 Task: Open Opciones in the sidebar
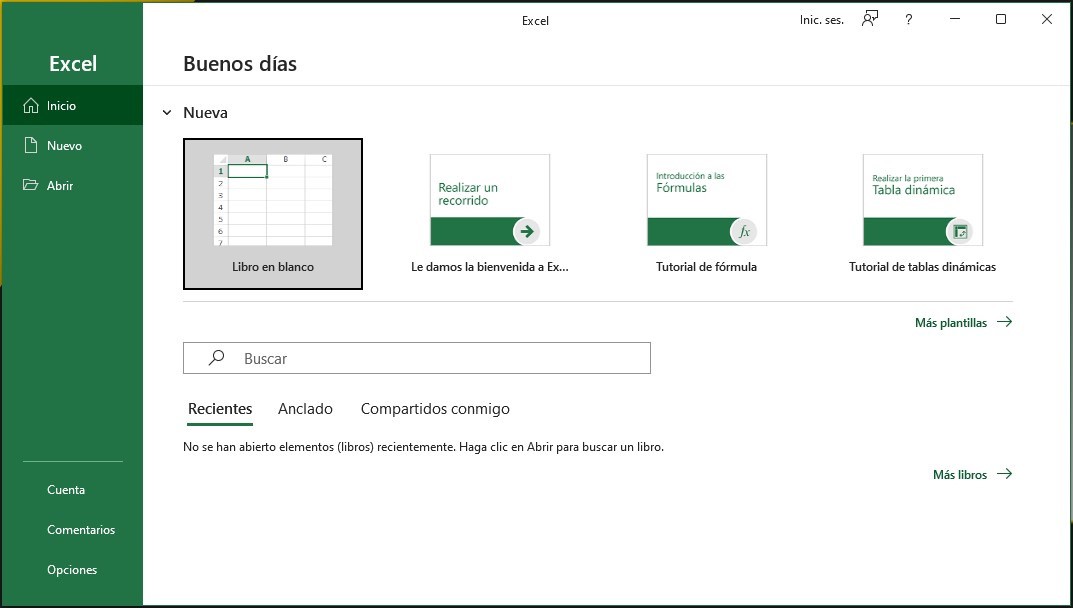pos(72,570)
